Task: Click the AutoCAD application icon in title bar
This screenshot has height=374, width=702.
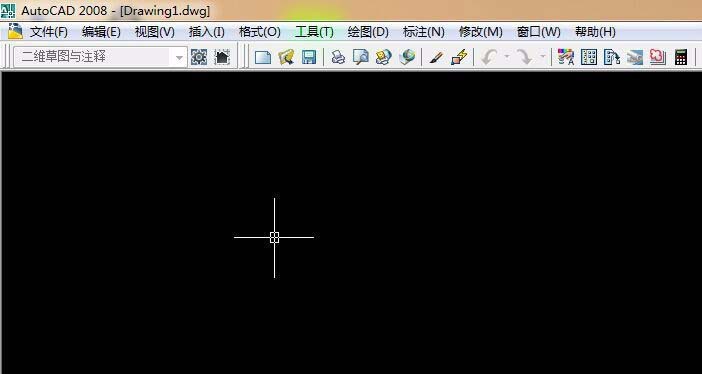Action: [8, 10]
